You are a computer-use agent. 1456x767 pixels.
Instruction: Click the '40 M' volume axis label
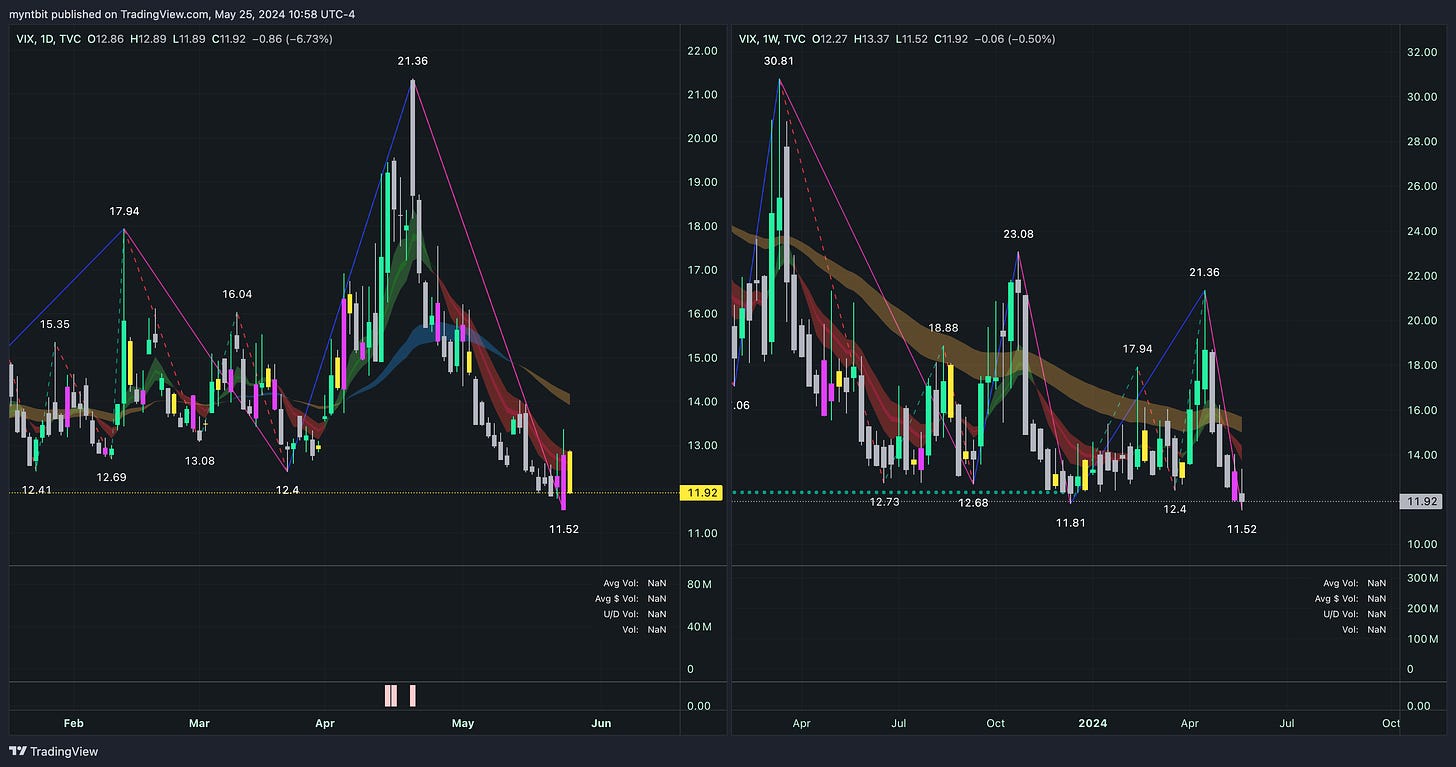[700, 628]
